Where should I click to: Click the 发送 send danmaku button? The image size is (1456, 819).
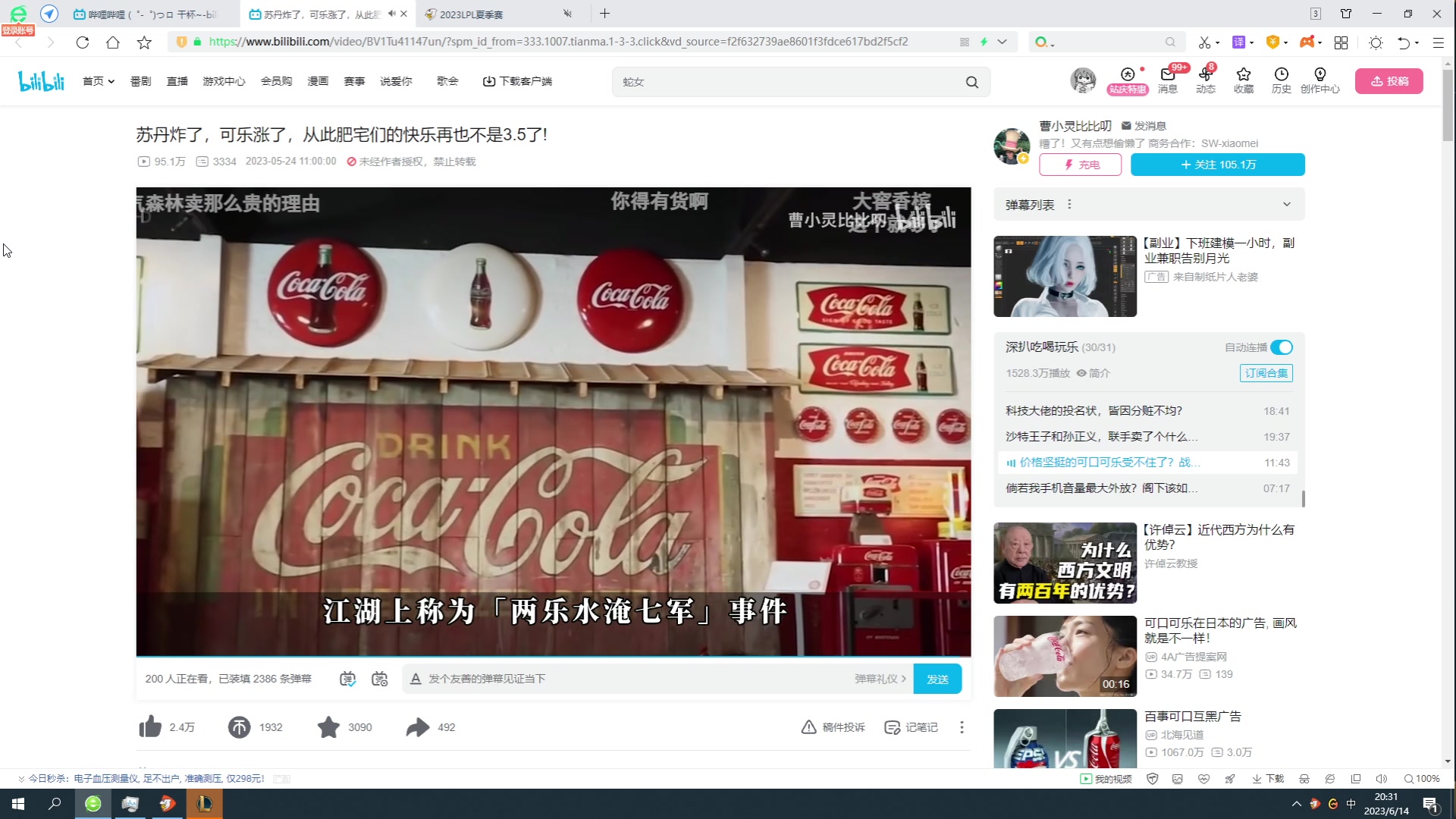point(937,679)
